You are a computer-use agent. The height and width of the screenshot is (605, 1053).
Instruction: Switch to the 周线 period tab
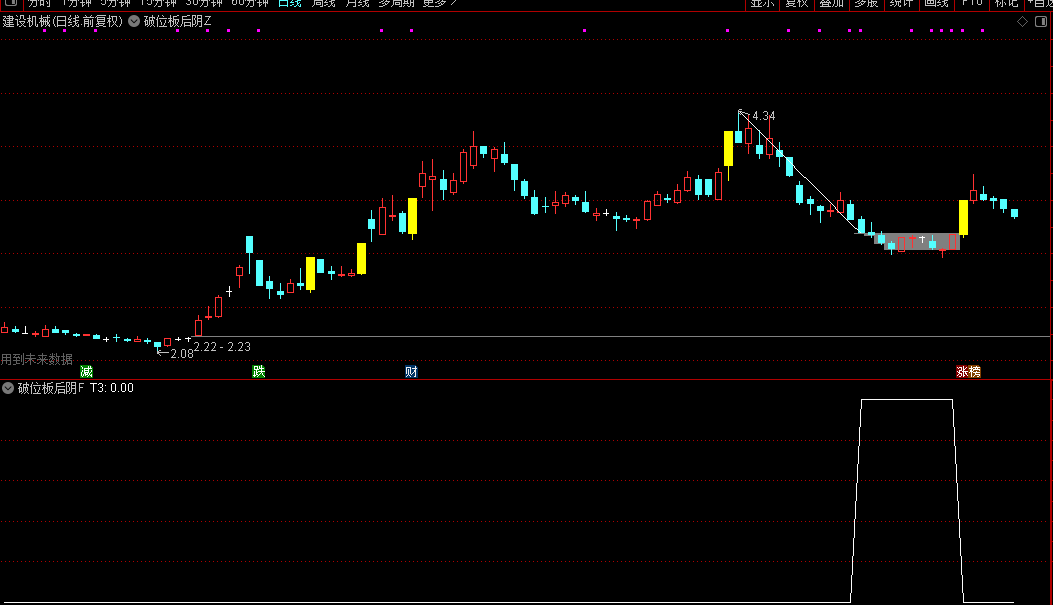point(323,3)
